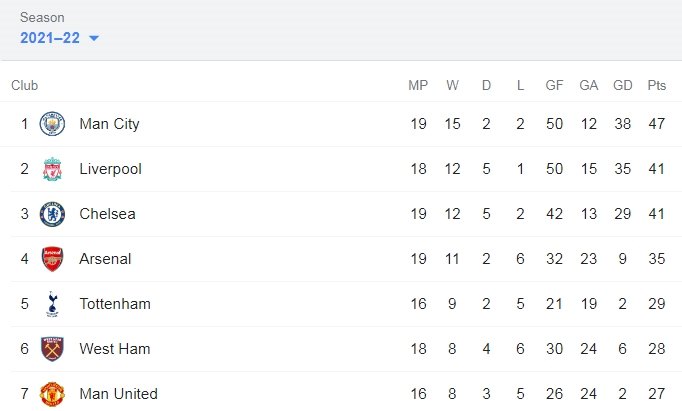This screenshot has height=411, width=682.
Task: Click the West Ham crest
Action: pos(52,349)
